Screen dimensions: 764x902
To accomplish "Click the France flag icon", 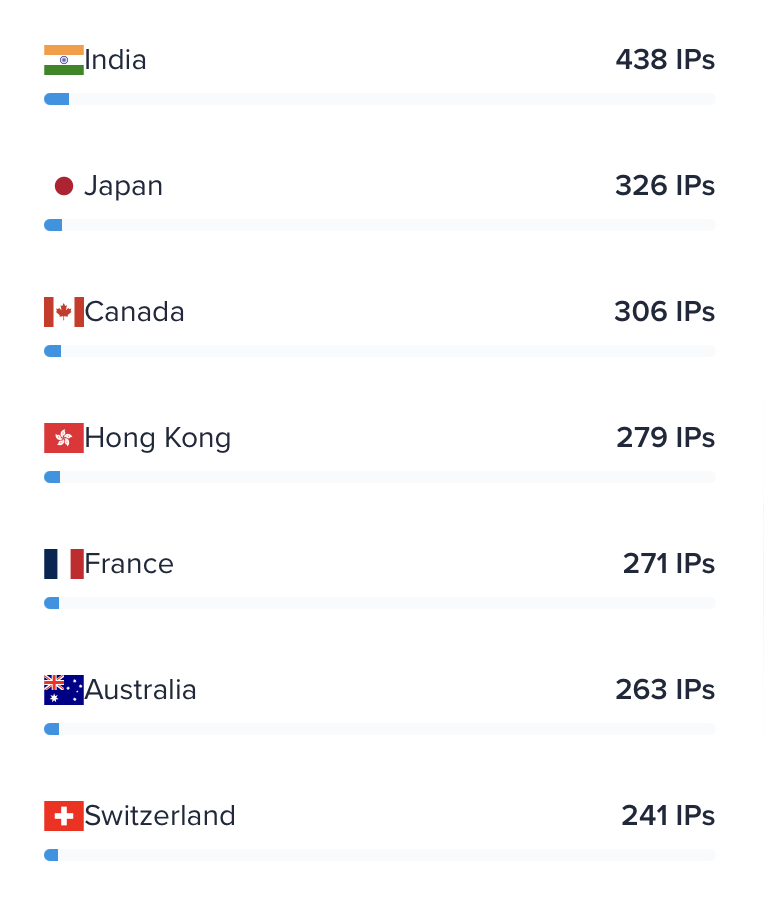I will coord(64,564).
